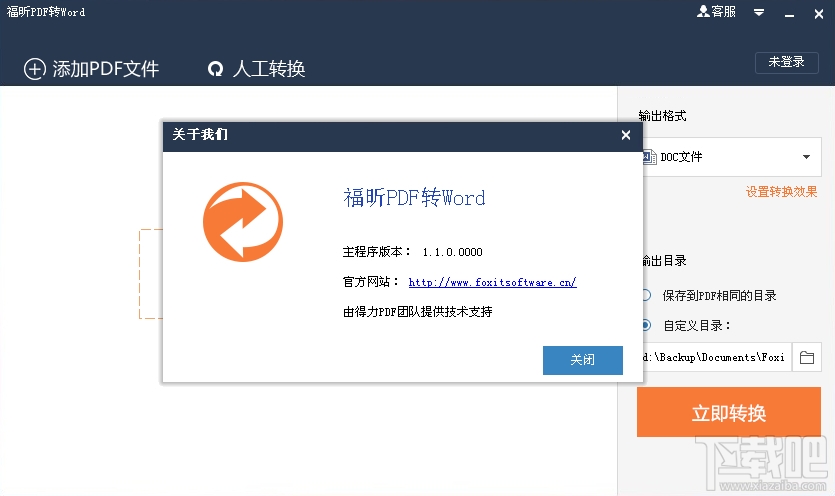
Task: Browse output folder with folder icon
Action: [x=807, y=357]
